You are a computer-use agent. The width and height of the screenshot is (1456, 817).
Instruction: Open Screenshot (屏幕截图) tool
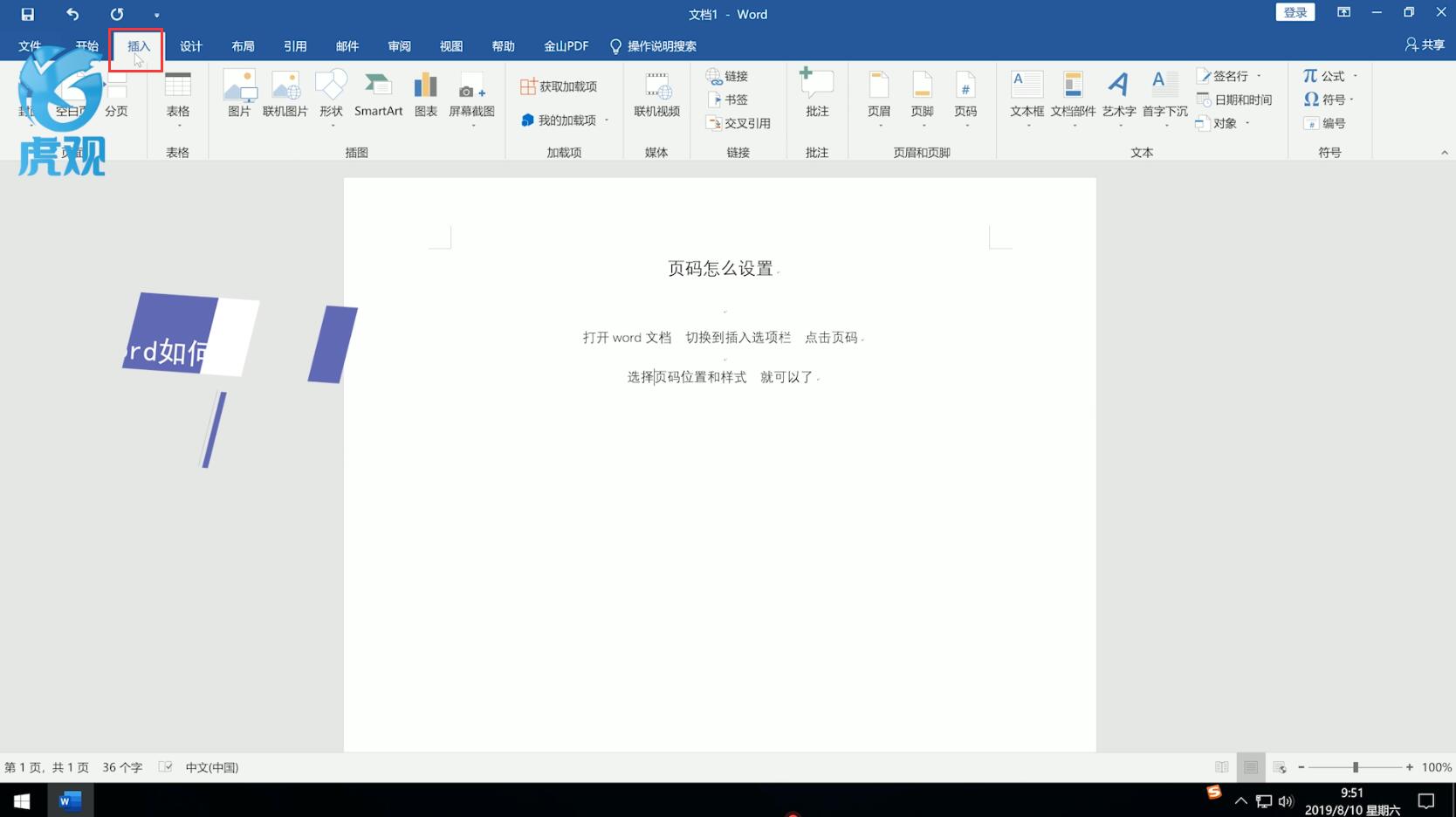pyautogui.click(x=471, y=98)
